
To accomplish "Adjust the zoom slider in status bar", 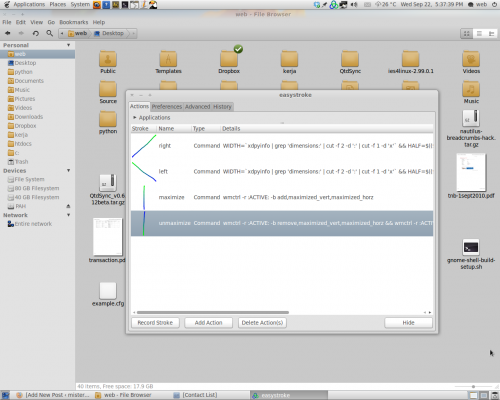I will pos(473,387).
